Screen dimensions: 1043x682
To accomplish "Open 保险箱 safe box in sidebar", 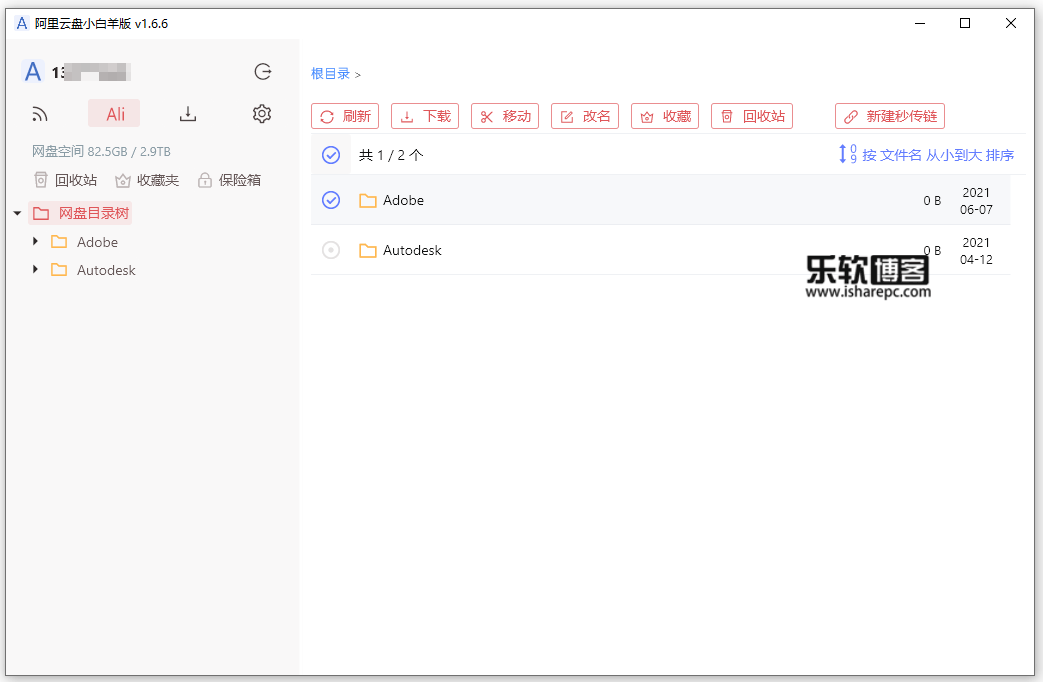I will tap(229, 180).
